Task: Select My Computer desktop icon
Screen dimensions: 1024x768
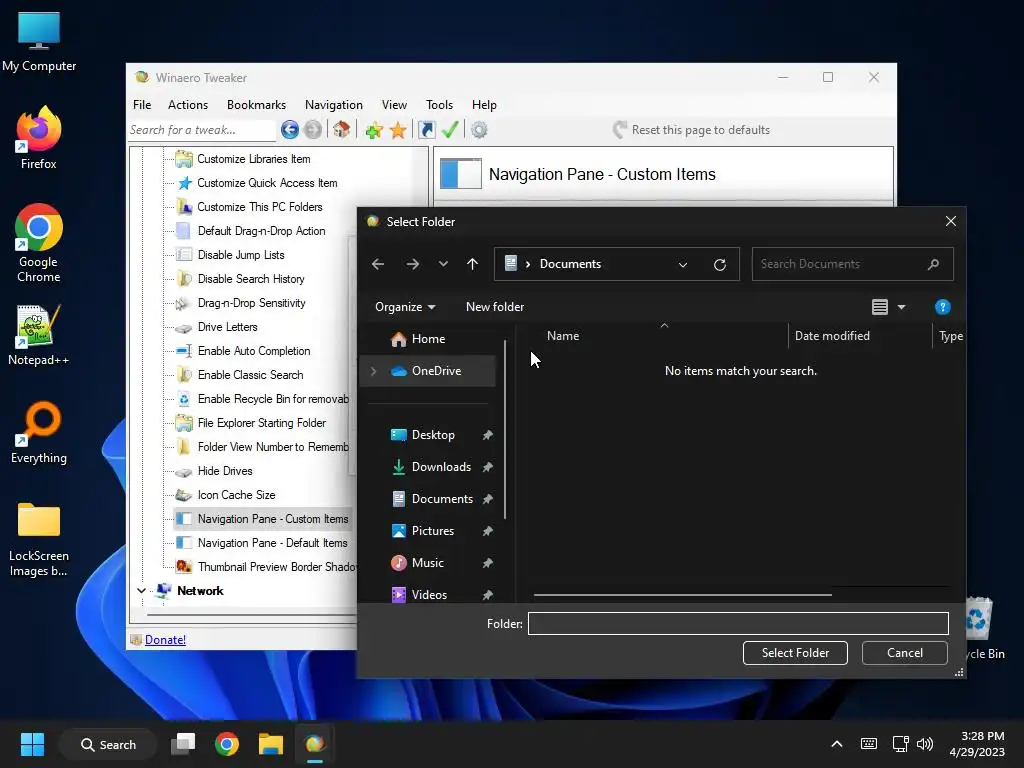Action: pyautogui.click(x=39, y=41)
